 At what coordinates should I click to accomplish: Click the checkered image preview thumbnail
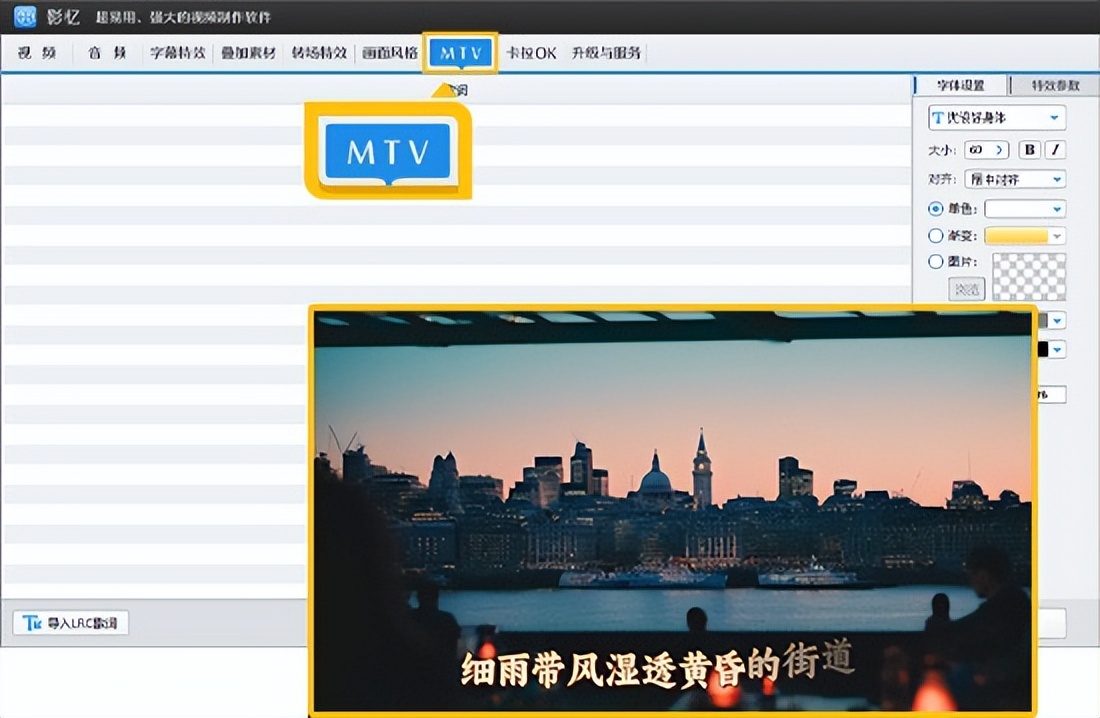pyautogui.click(x=1028, y=276)
